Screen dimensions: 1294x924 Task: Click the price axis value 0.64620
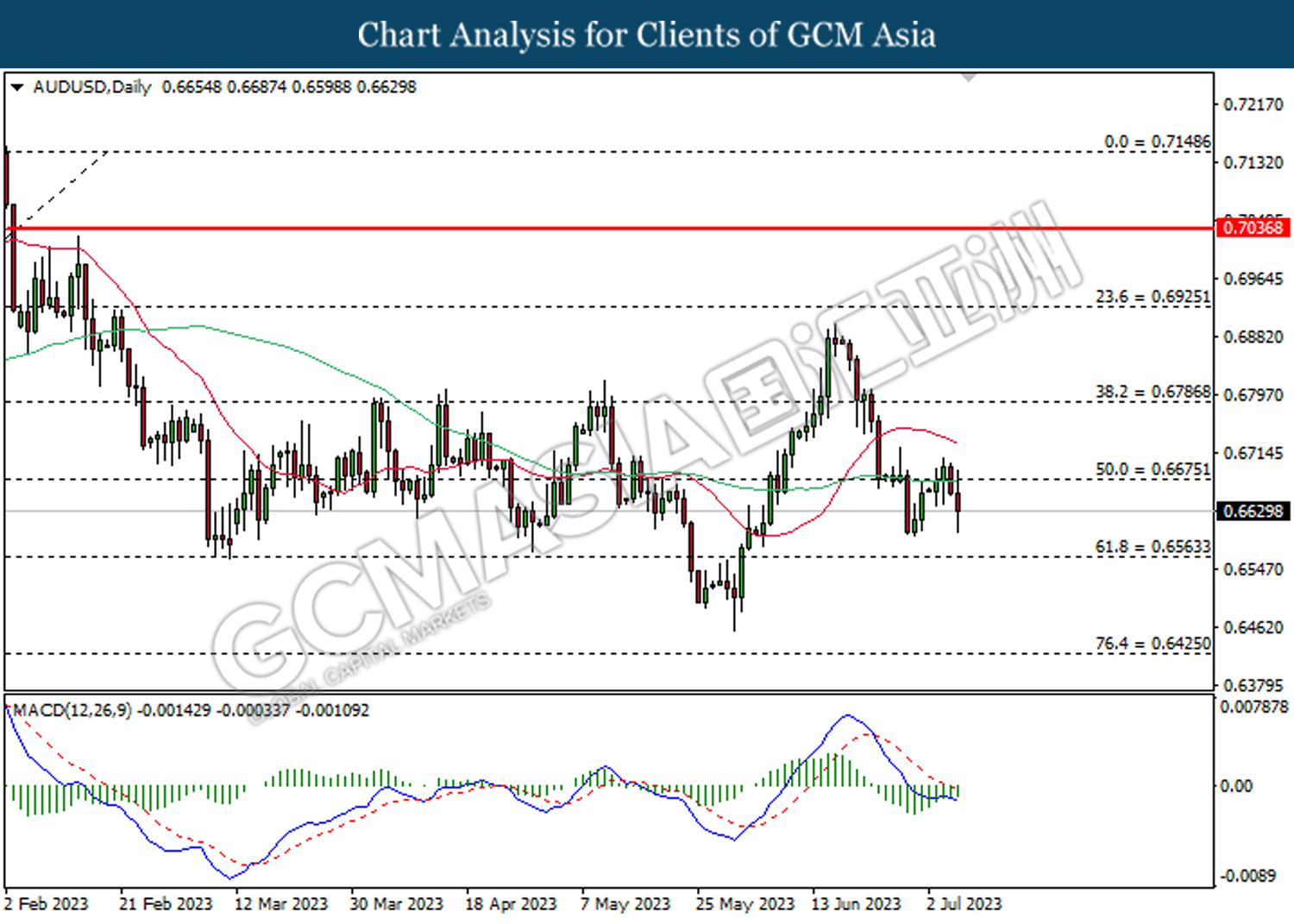tap(1254, 627)
